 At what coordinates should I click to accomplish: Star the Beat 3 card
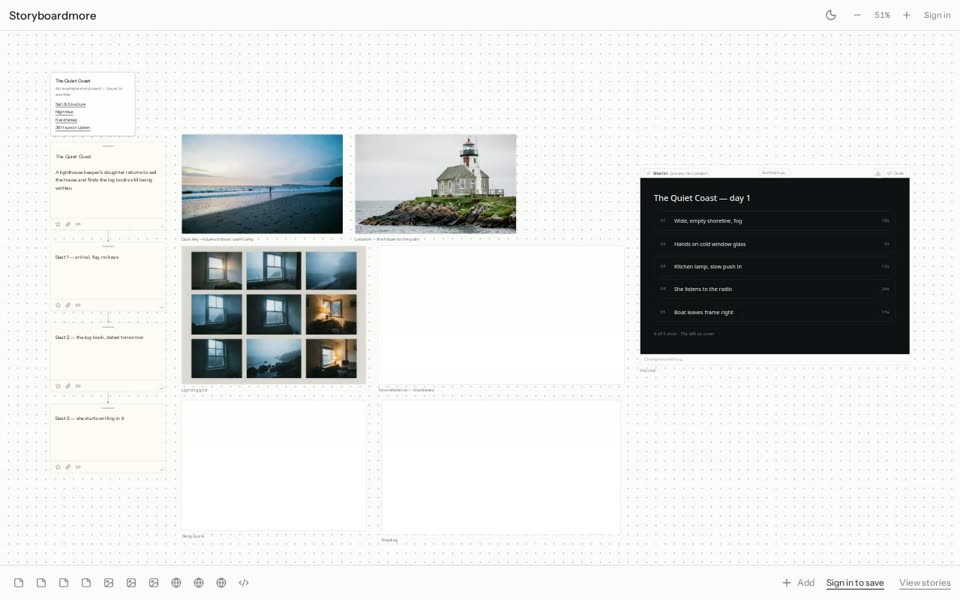58,467
